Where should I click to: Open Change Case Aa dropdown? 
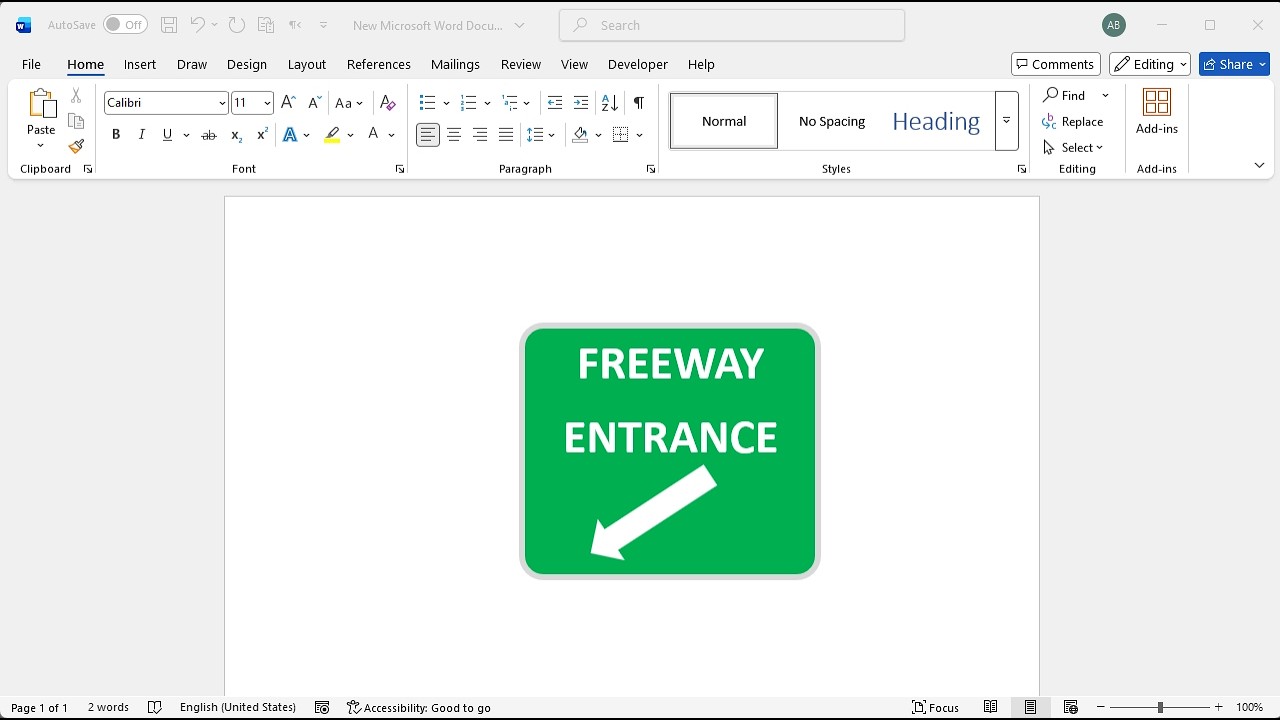[x=349, y=102]
